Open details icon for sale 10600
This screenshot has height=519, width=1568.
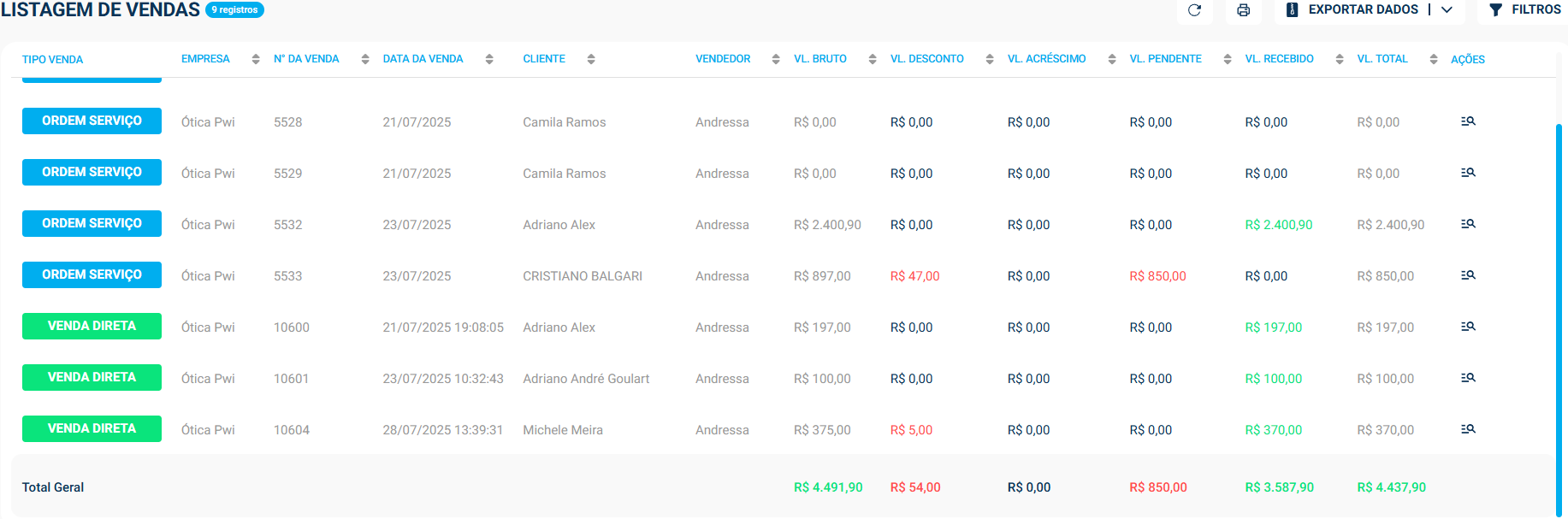tap(1468, 327)
